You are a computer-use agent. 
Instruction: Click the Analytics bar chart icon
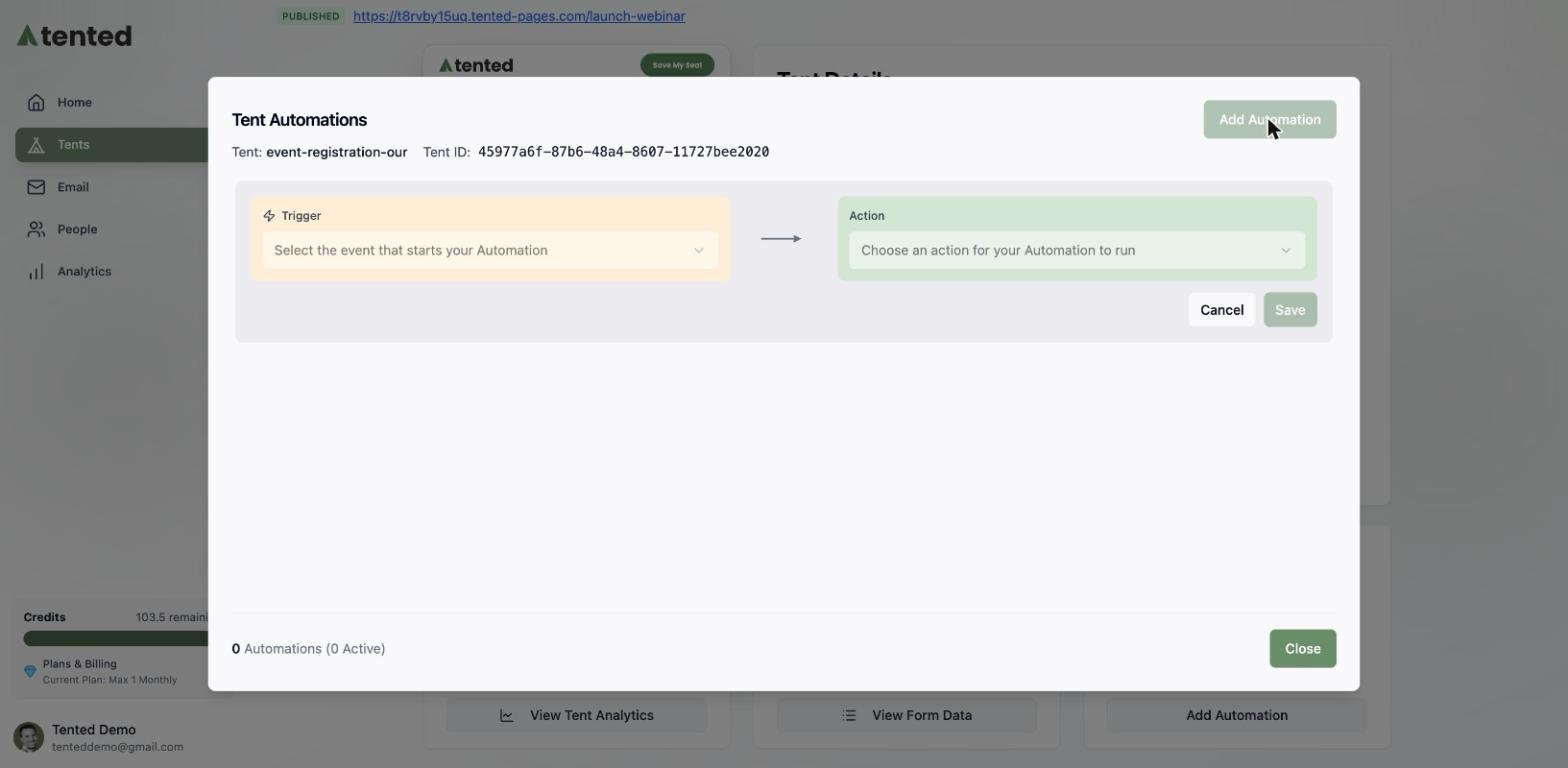click(36, 272)
